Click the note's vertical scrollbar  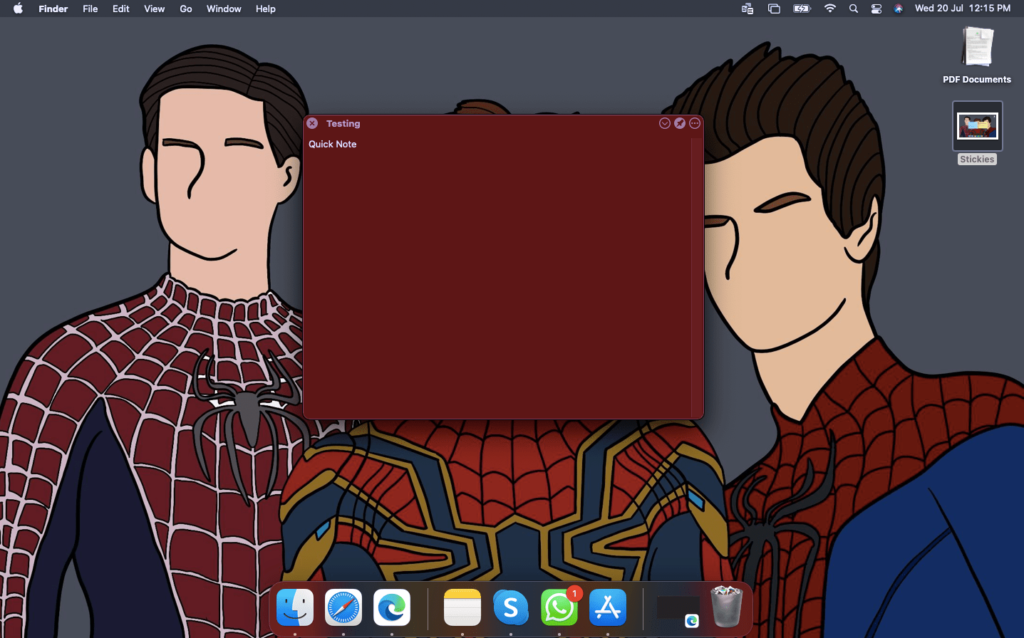click(x=696, y=275)
